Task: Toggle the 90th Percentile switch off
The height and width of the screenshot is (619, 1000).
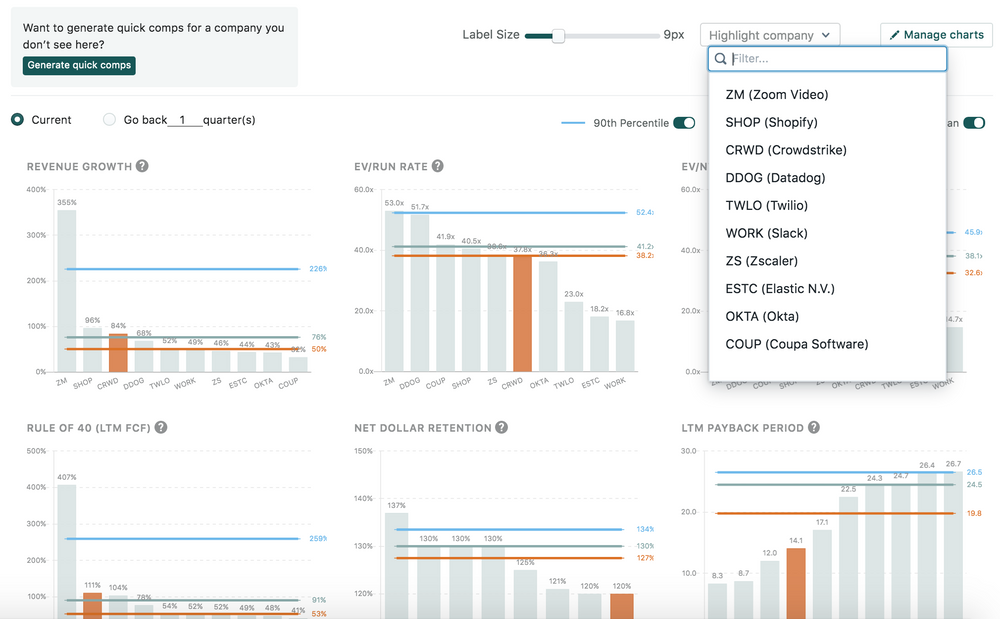Action: coord(683,122)
